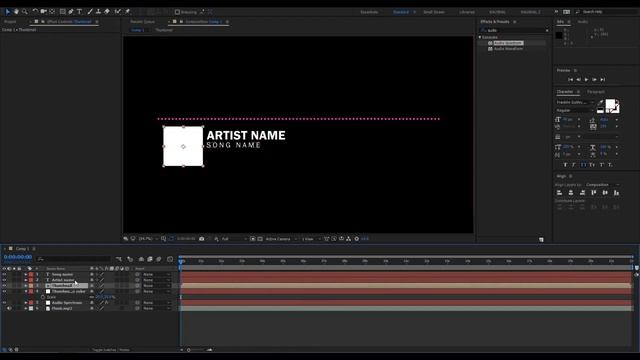
Task: Expand the Audio Spectrum layer properties
Action: coord(26,303)
